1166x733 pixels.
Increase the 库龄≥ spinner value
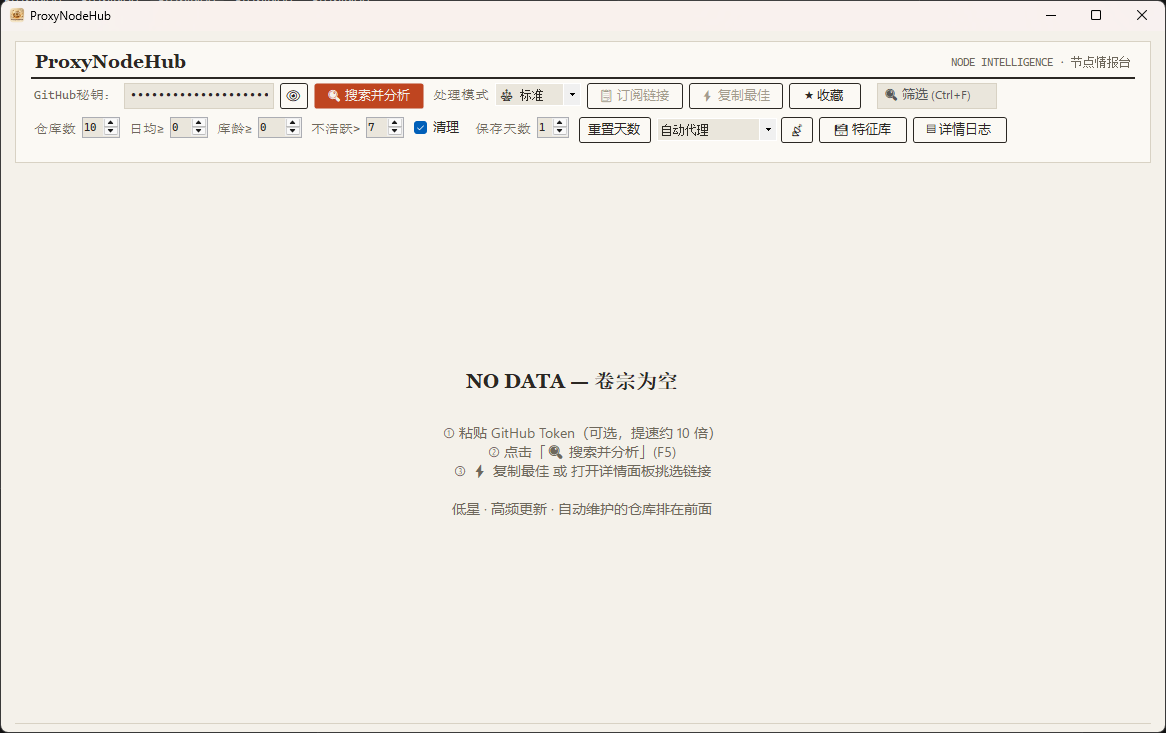pos(293,123)
